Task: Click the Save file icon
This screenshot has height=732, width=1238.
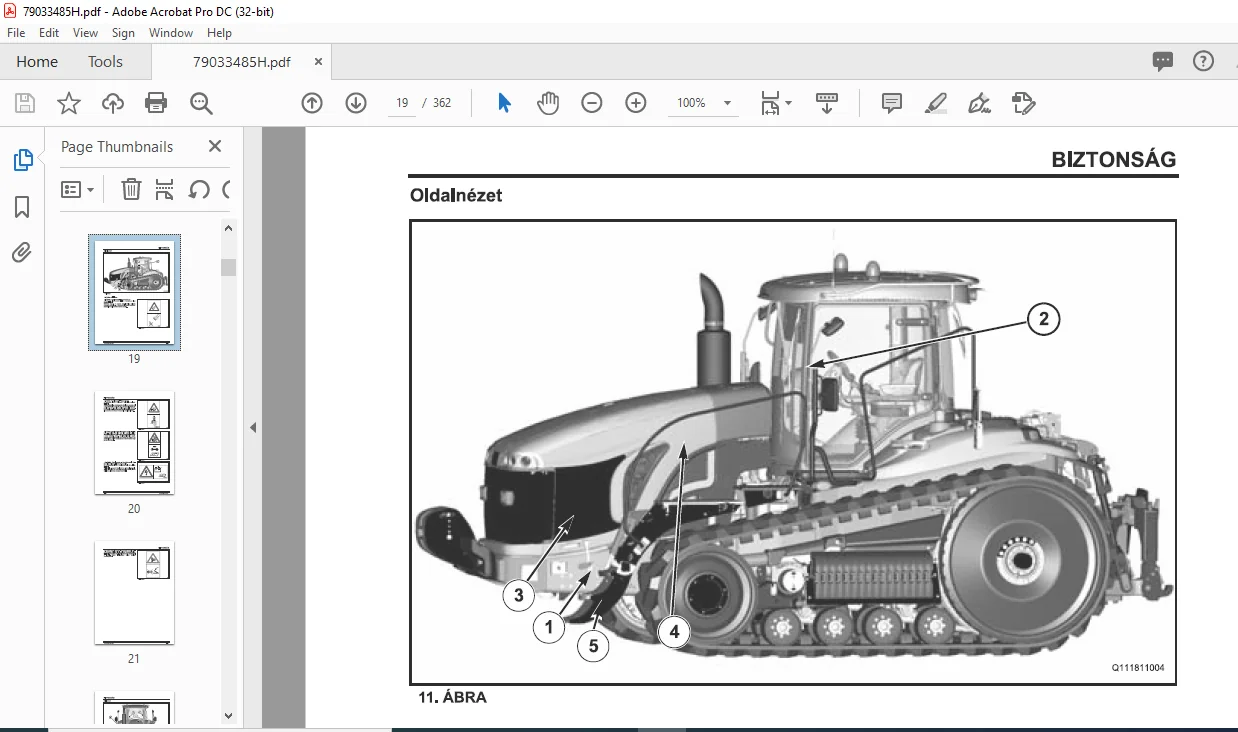Action: click(25, 103)
